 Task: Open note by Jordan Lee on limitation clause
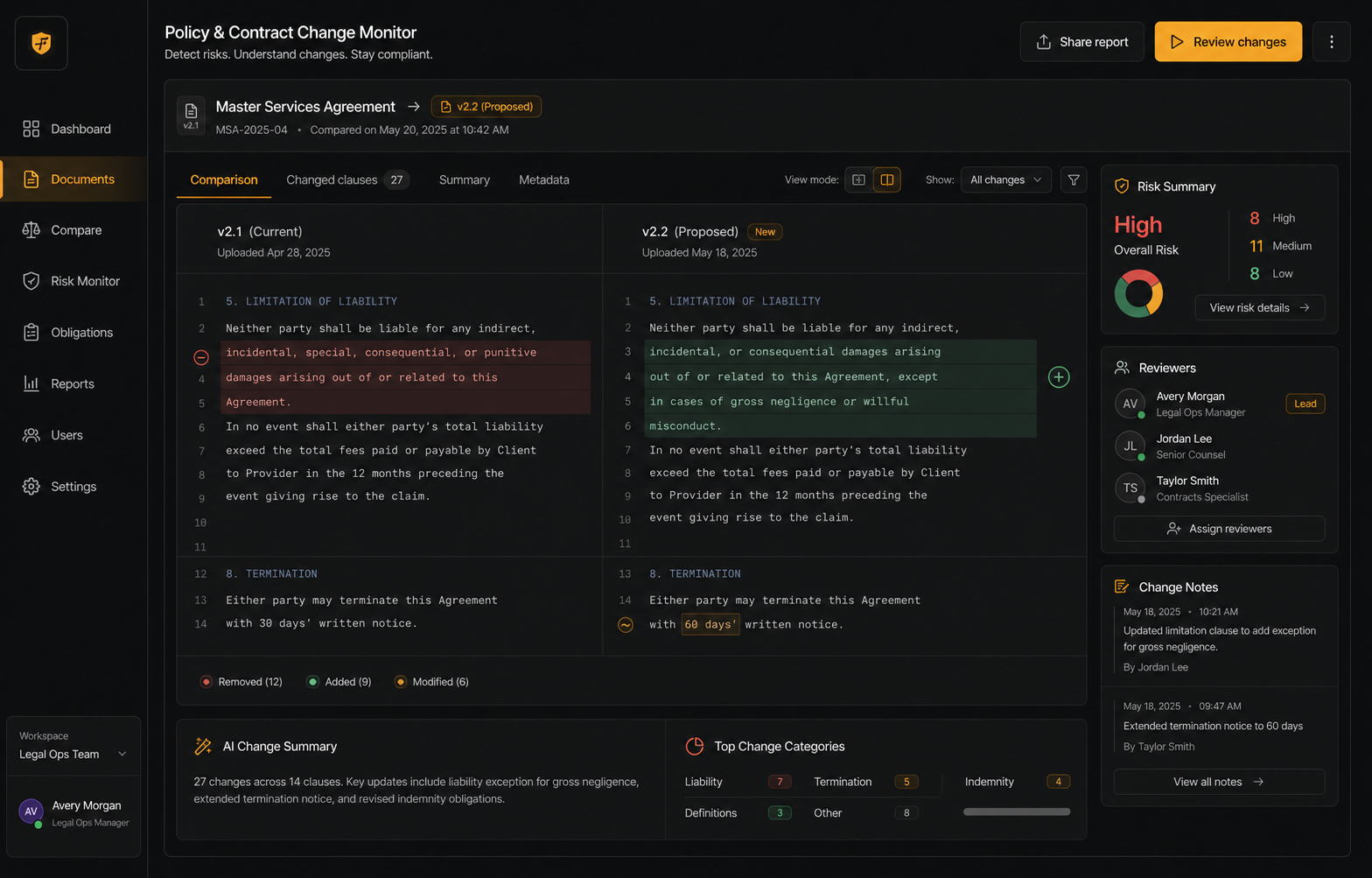pos(1219,639)
